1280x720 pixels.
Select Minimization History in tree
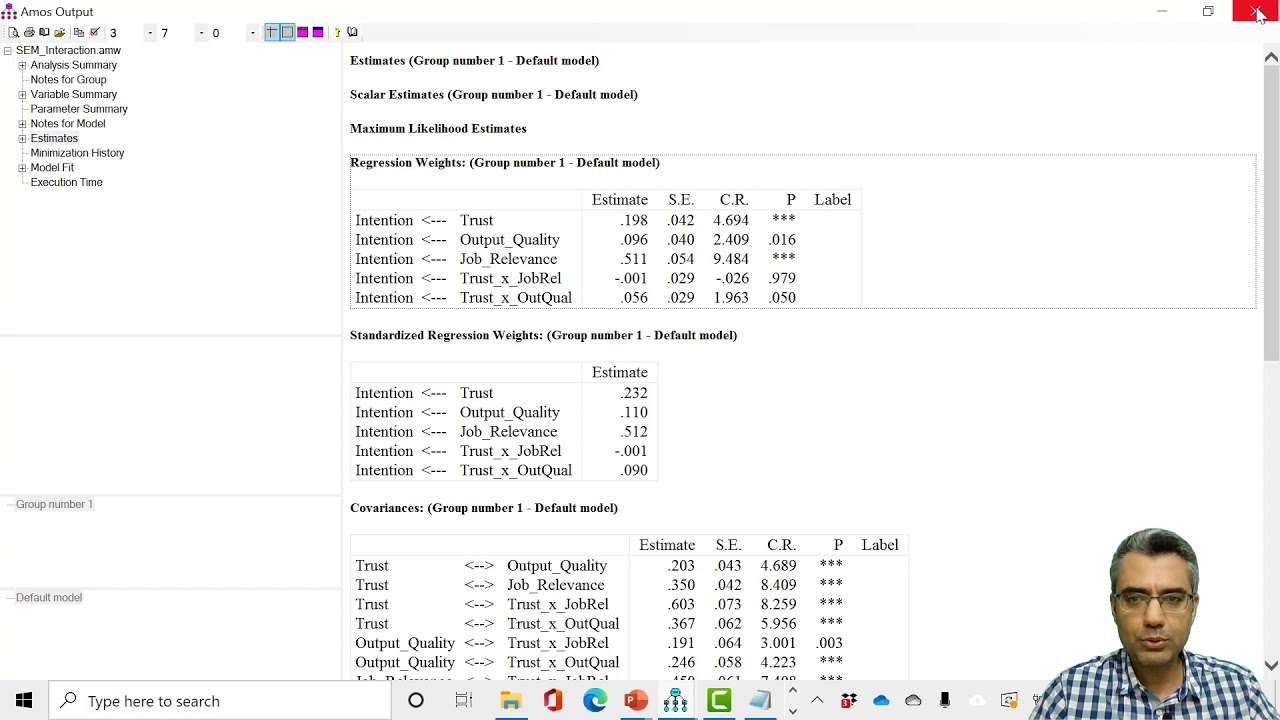point(77,153)
